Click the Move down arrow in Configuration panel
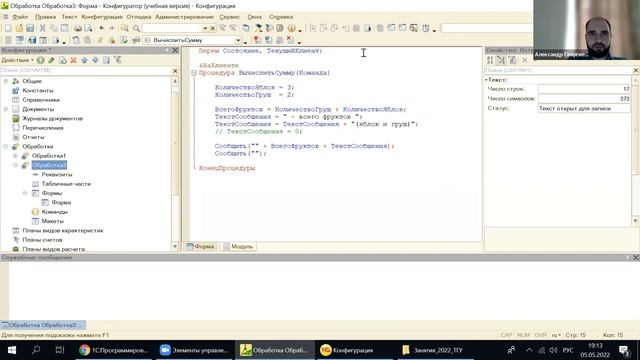Screen dimensions: 640x360 [95, 60]
